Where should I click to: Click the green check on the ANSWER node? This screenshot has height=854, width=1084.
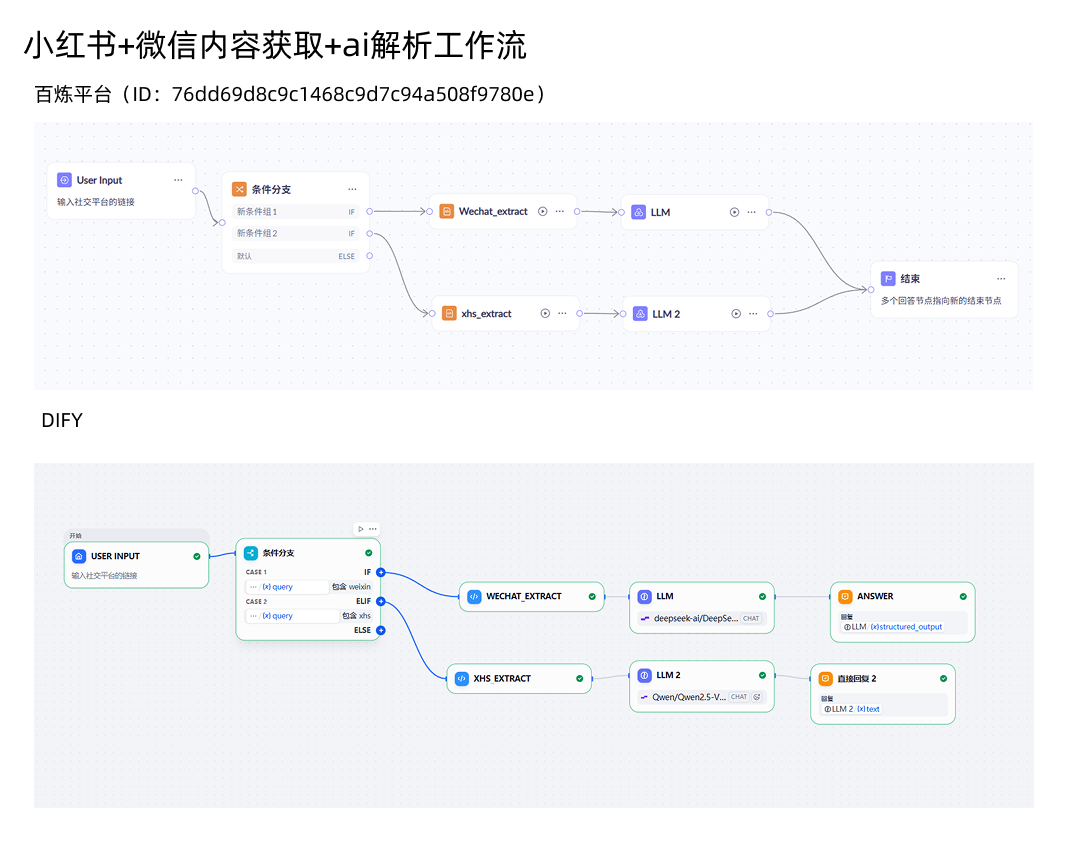963,596
